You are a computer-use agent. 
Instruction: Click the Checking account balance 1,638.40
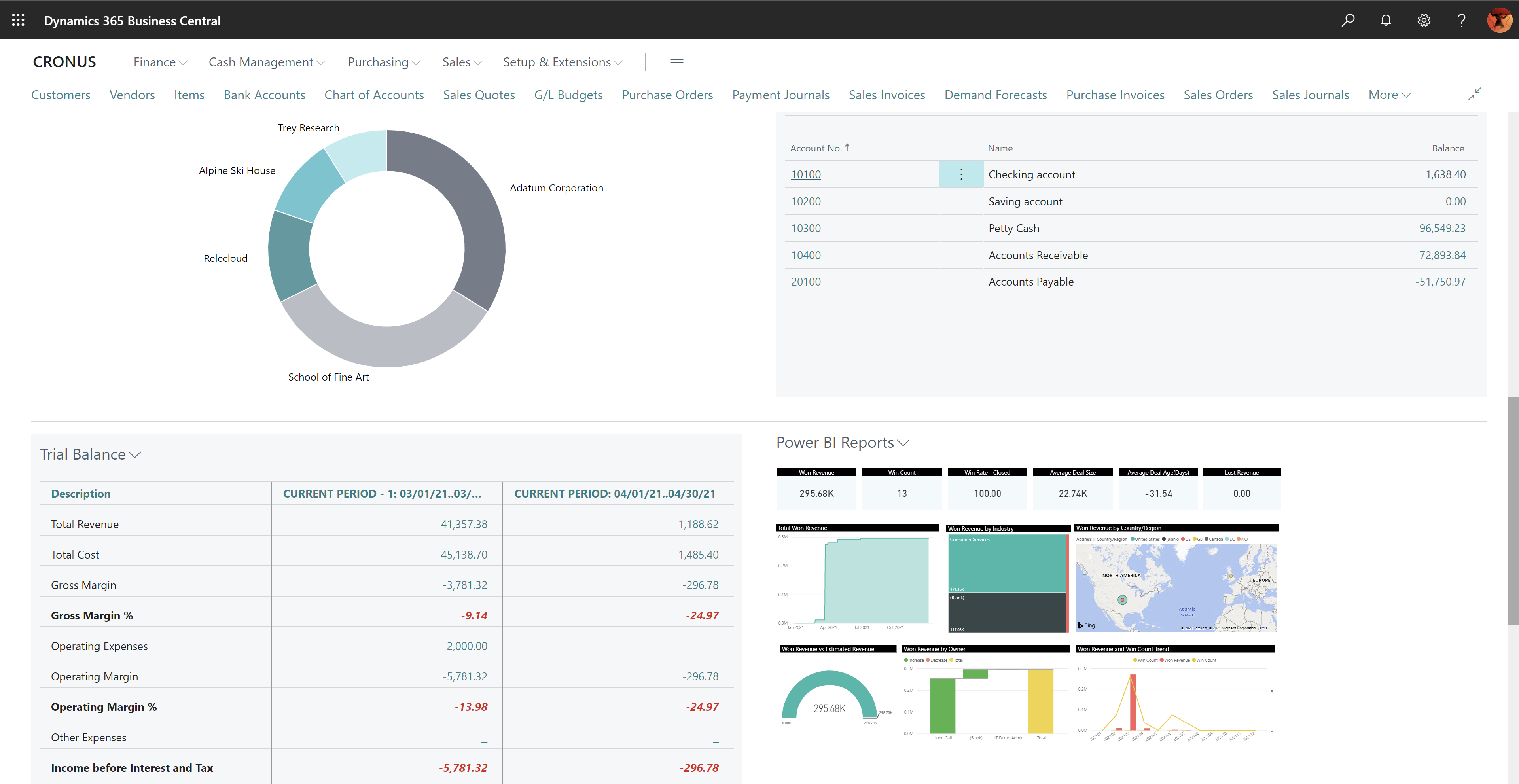(x=1445, y=174)
